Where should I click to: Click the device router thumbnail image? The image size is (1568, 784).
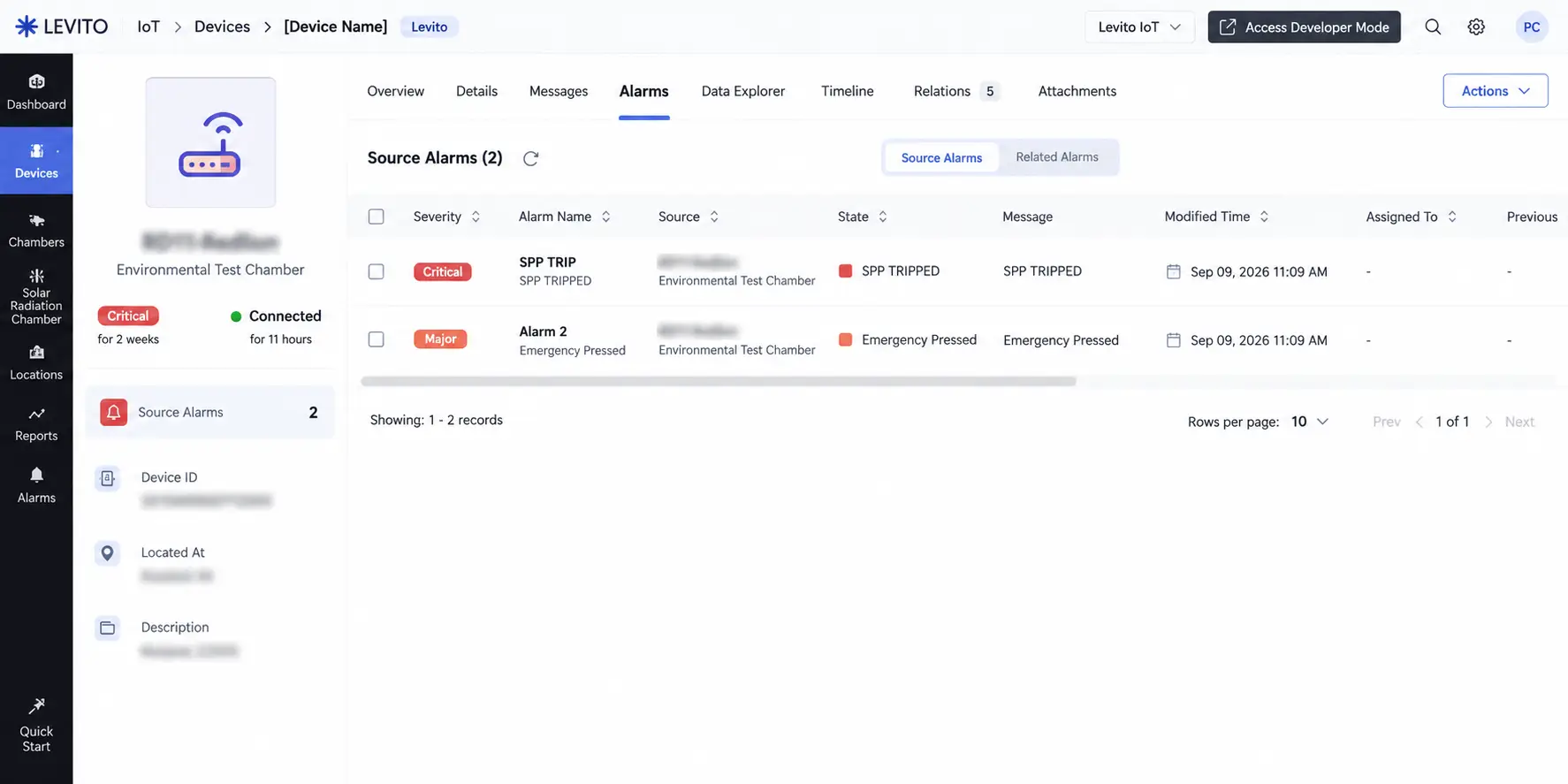210,142
